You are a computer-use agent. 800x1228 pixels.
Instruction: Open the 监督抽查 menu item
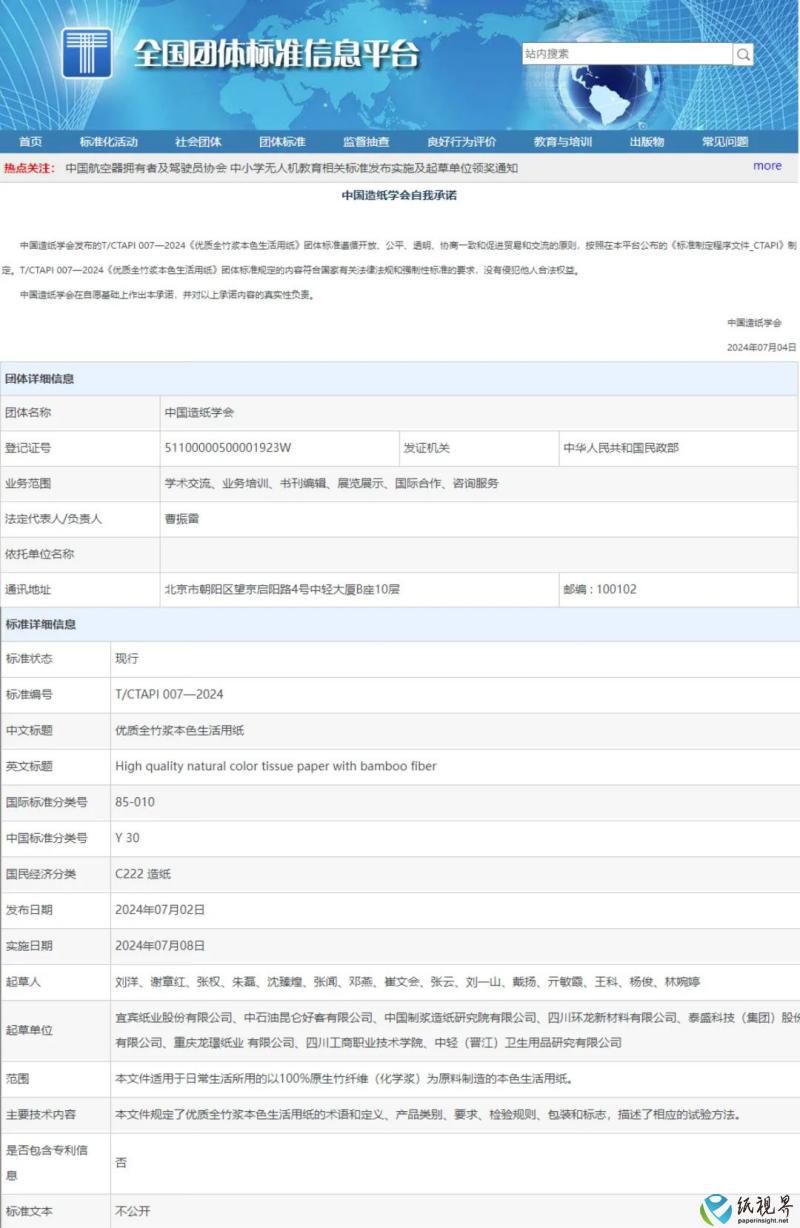[x=366, y=142]
